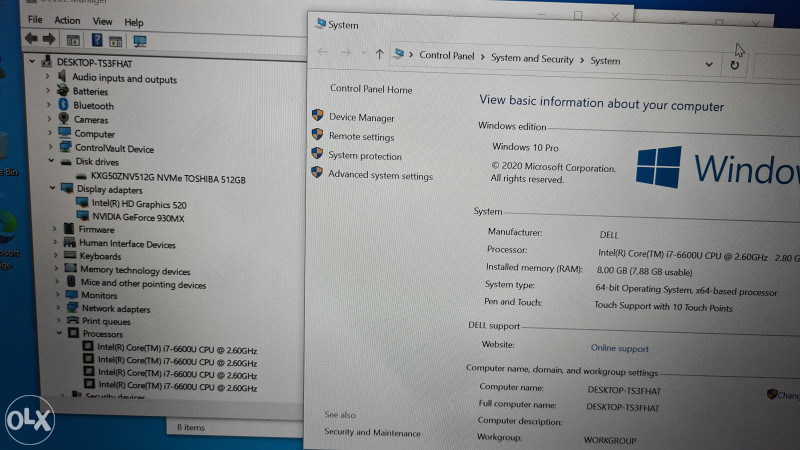Click the shield icon beside Advanced system settings

click(x=317, y=172)
